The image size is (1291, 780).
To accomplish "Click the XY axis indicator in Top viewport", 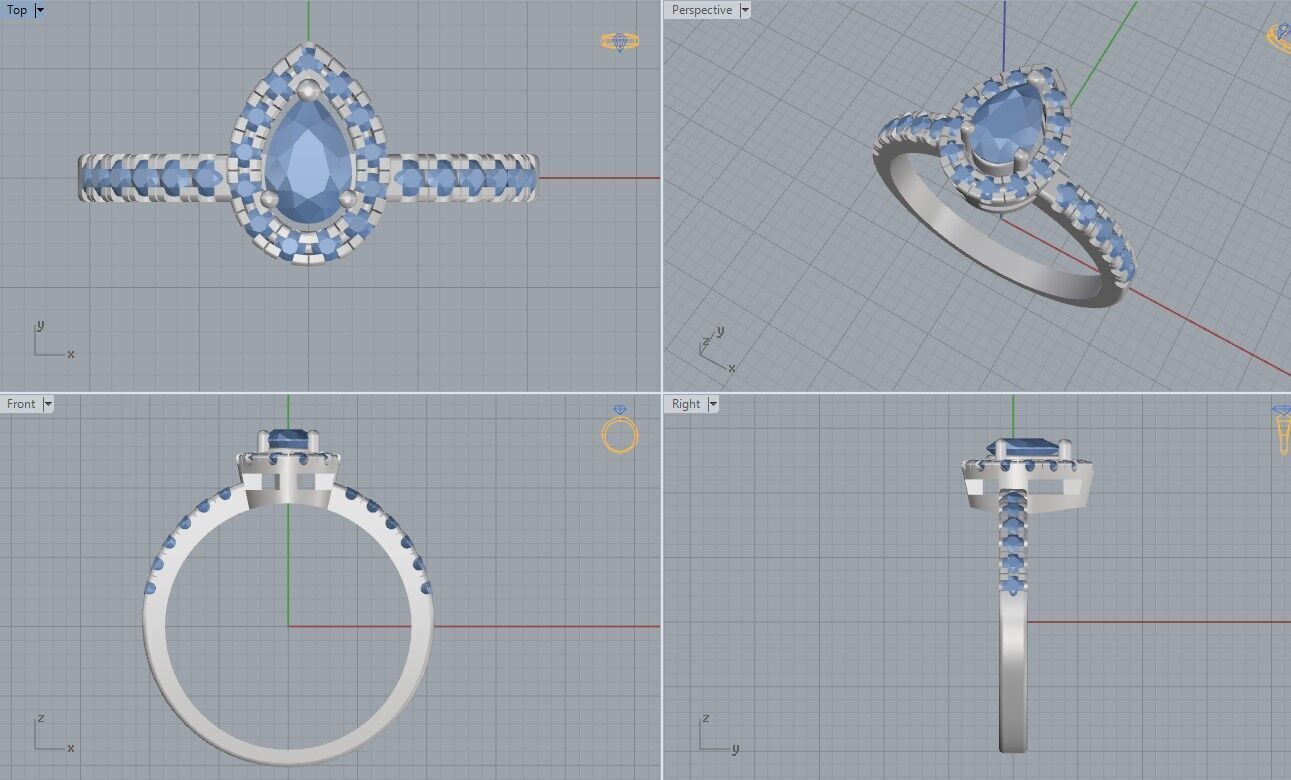I will (53, 340).
